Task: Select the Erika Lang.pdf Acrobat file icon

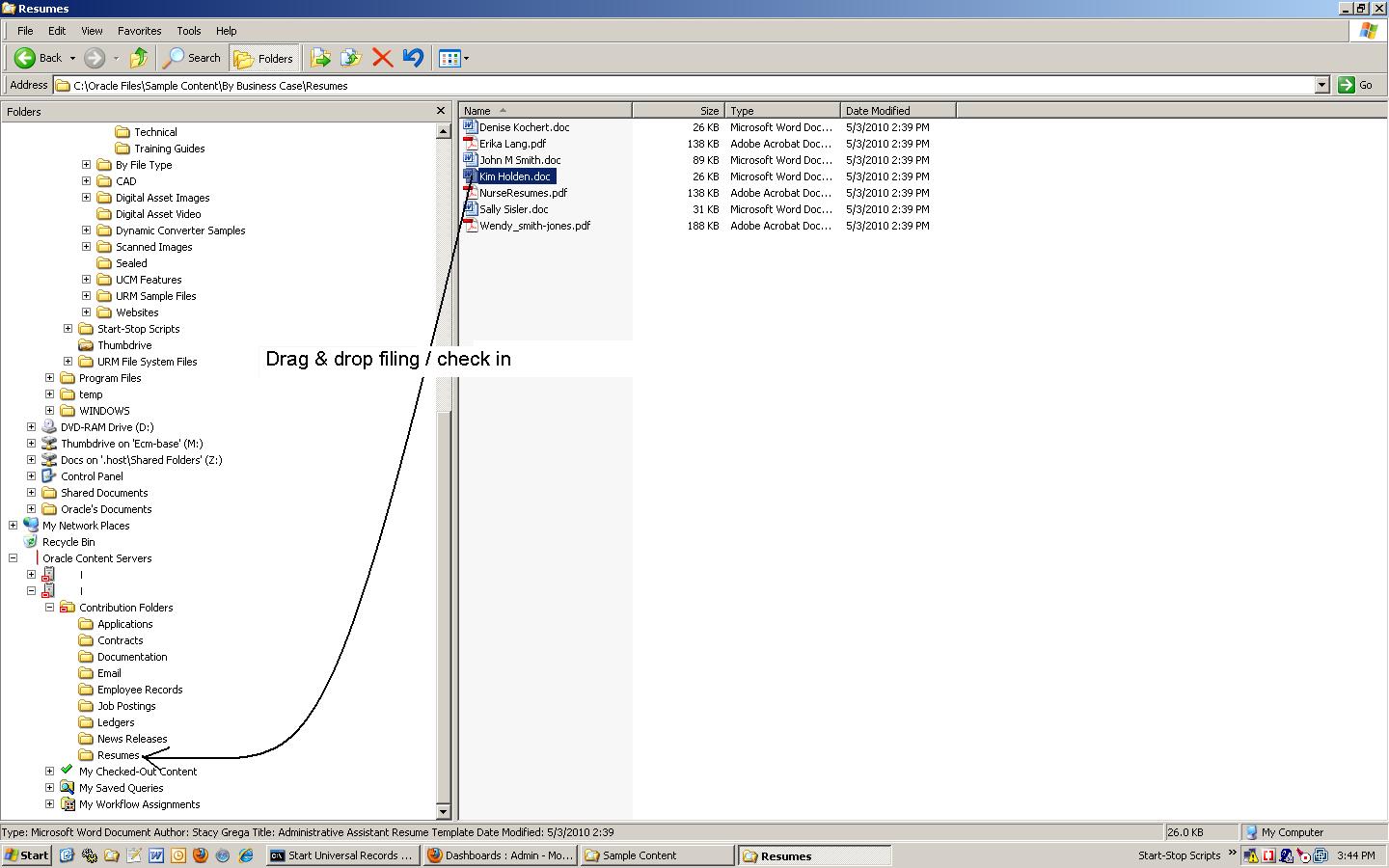Action: coord(470,143)
